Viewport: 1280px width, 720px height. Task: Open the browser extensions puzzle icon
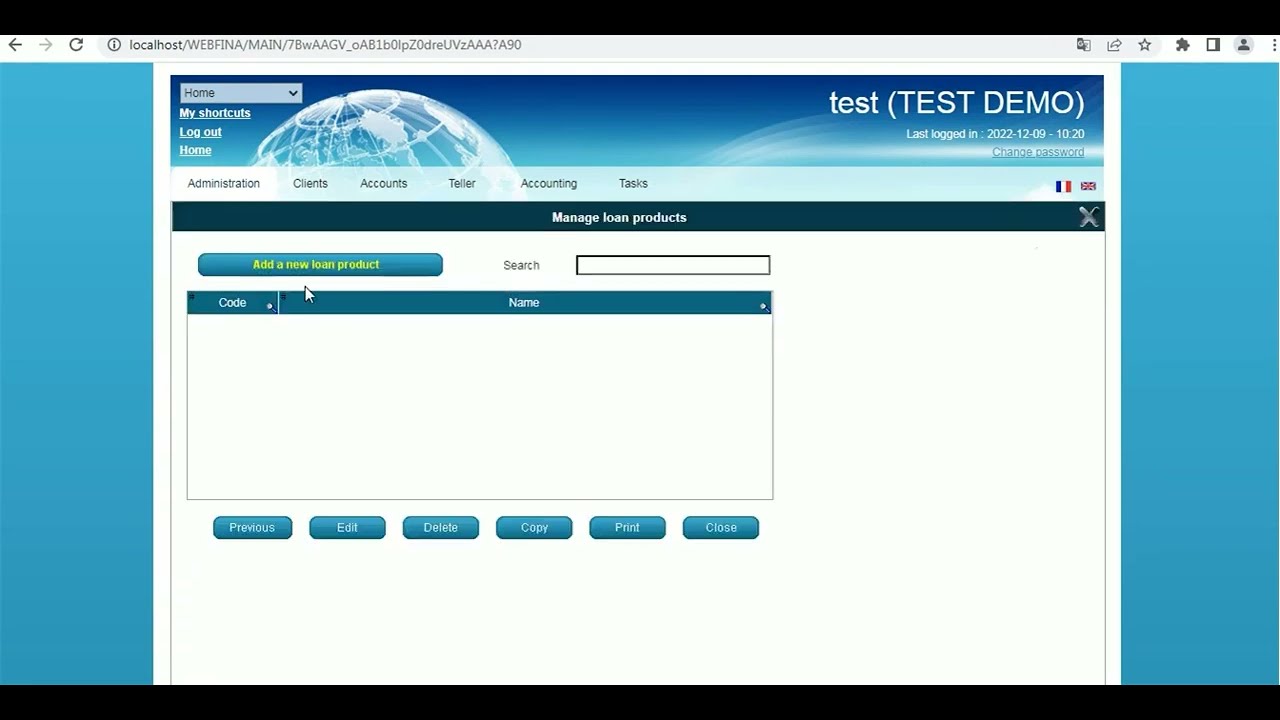[x=1183, y=45]
